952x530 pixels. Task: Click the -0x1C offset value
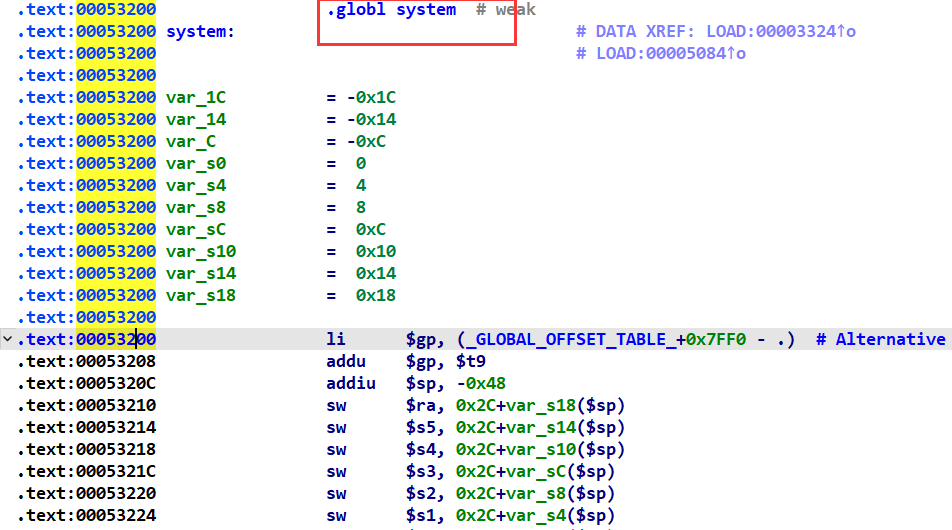coord(371,98)
